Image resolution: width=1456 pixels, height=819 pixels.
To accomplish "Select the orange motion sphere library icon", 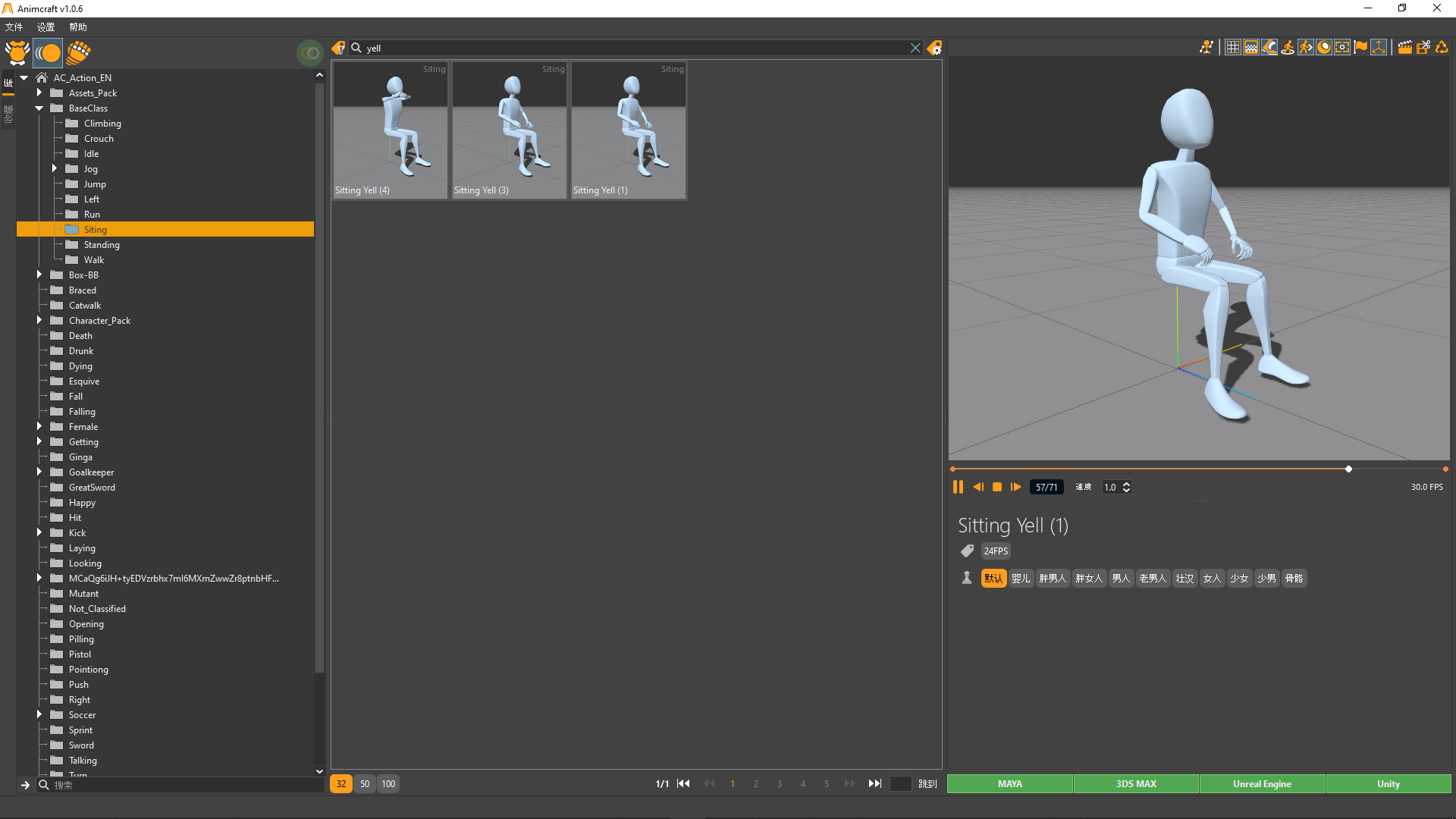I will coord(48,52).
